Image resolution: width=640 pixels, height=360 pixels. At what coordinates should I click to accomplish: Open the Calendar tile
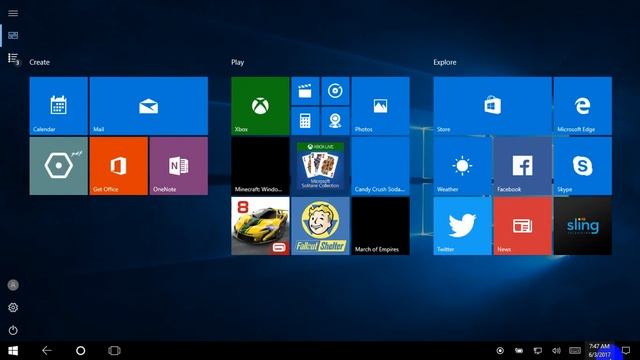(58, 106)
